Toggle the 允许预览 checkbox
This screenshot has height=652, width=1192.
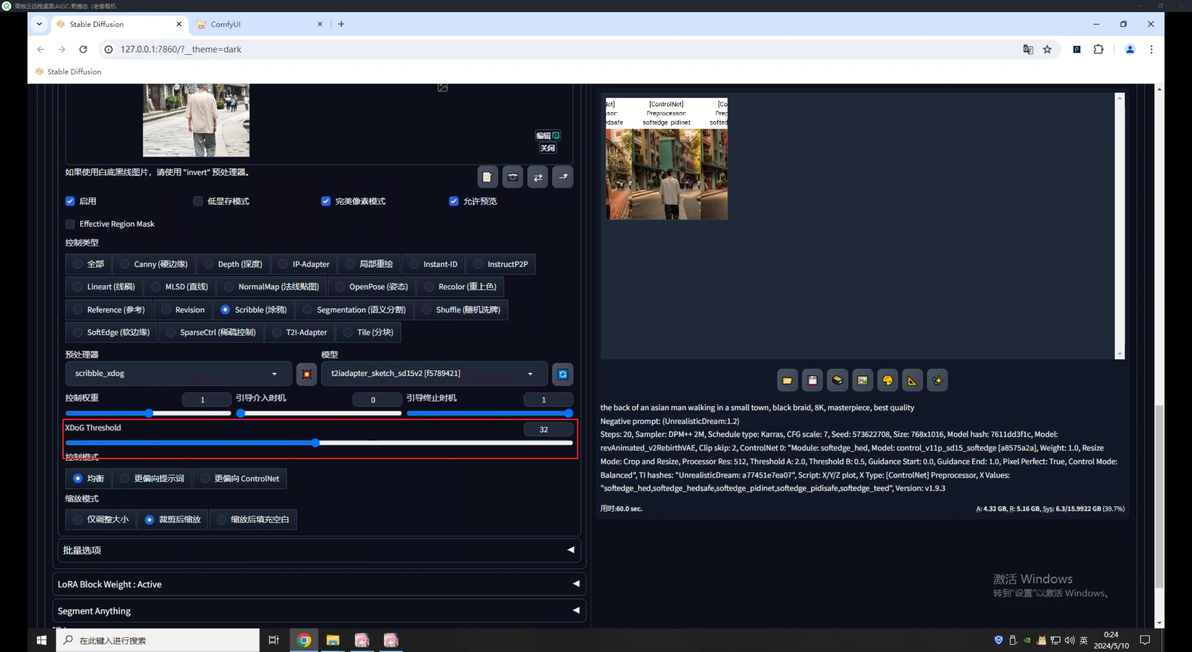[x=454, y=201]
